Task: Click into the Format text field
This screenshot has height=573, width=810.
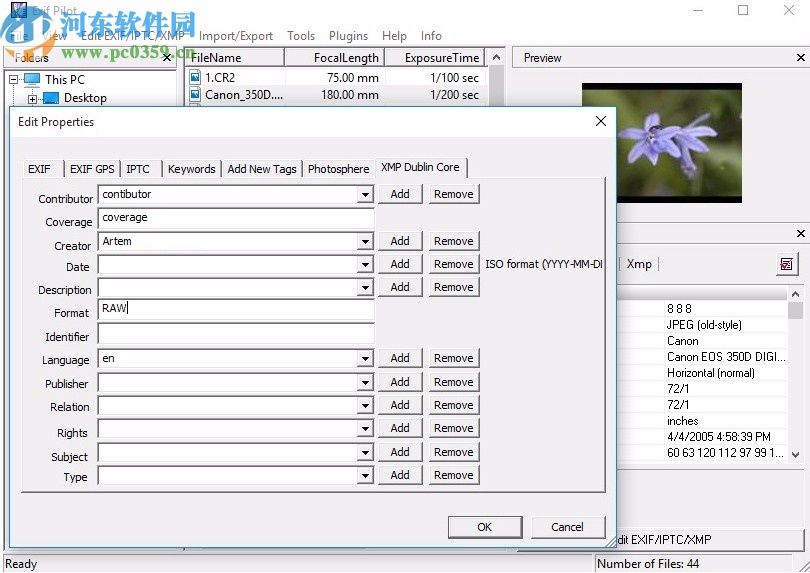Action: coord(236,309)
